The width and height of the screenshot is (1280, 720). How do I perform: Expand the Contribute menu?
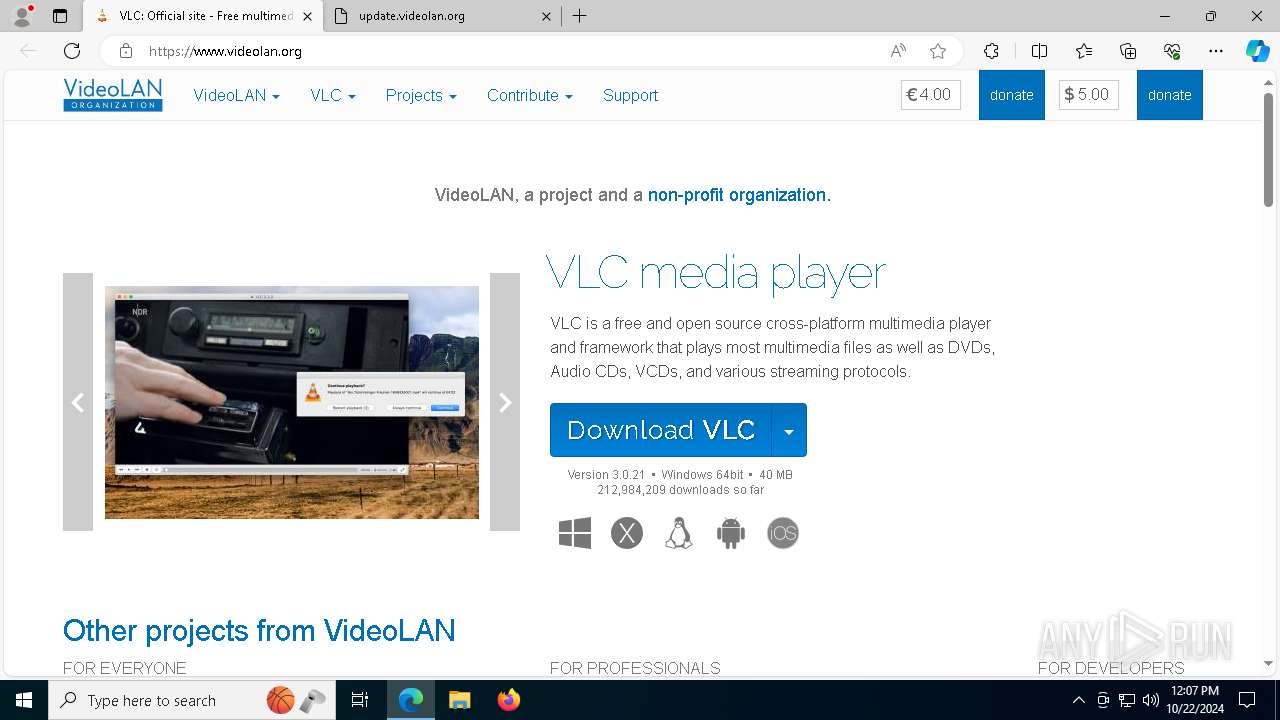pos(530,95)
